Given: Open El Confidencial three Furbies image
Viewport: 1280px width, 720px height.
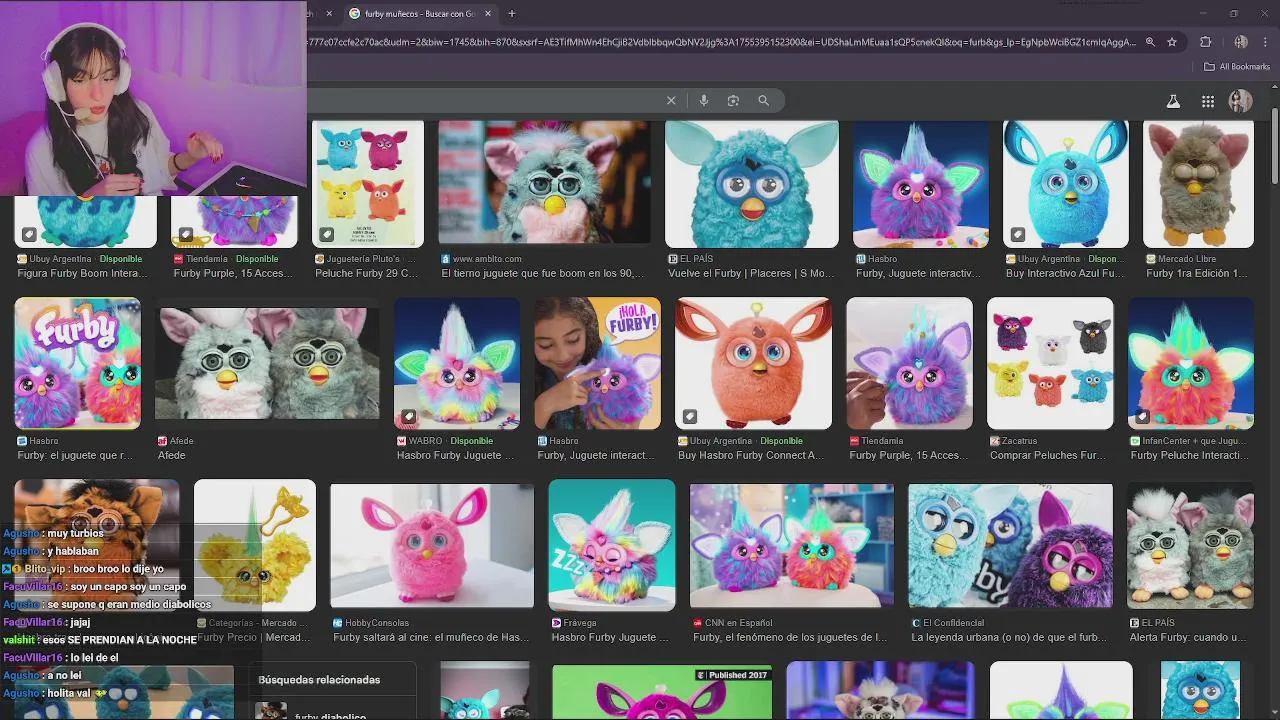Looking at the screenshot, I should point(1010,546).
